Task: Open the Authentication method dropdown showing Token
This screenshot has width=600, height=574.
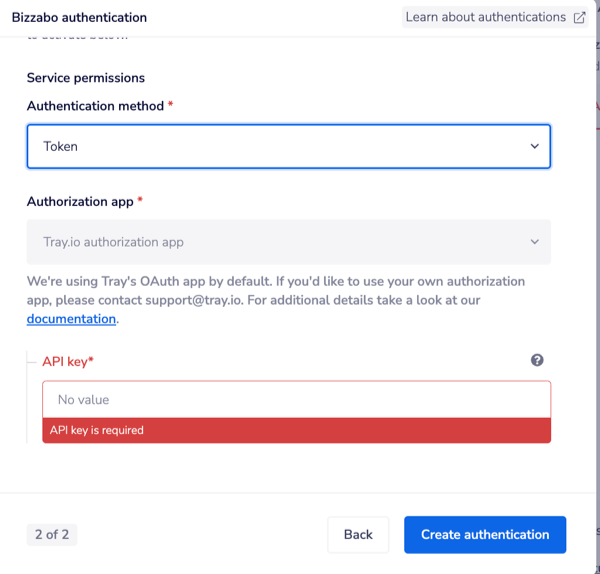Action: point(288,146)
